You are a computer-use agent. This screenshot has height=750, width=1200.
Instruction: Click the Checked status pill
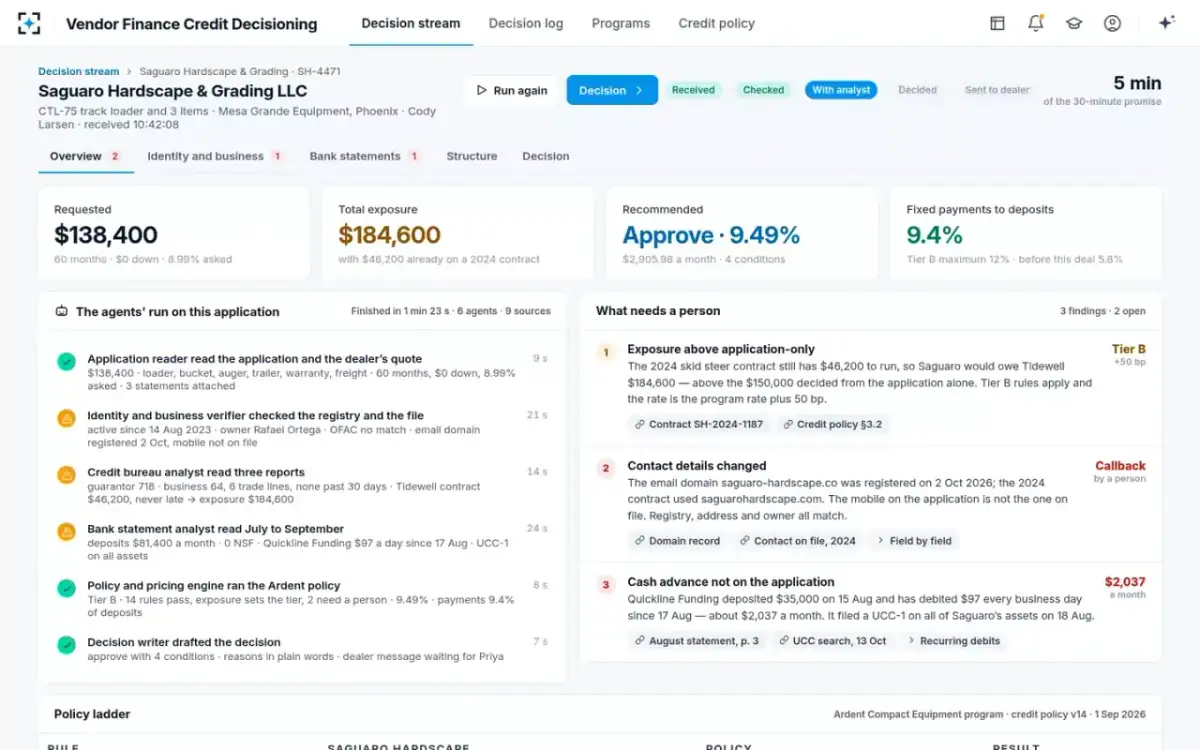pyautogui.click(x=763, y=90)
